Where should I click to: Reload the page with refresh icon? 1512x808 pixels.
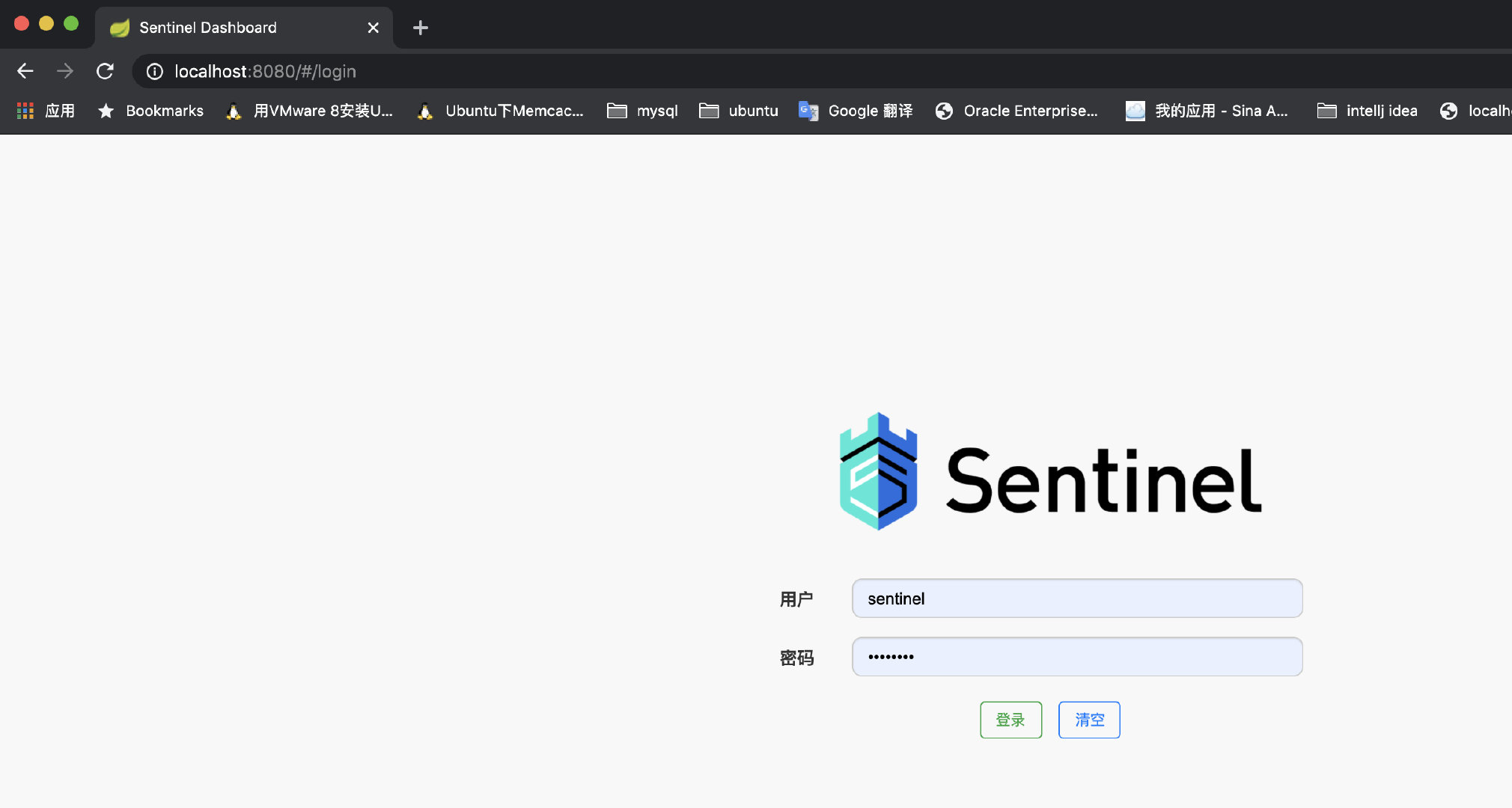105,71
